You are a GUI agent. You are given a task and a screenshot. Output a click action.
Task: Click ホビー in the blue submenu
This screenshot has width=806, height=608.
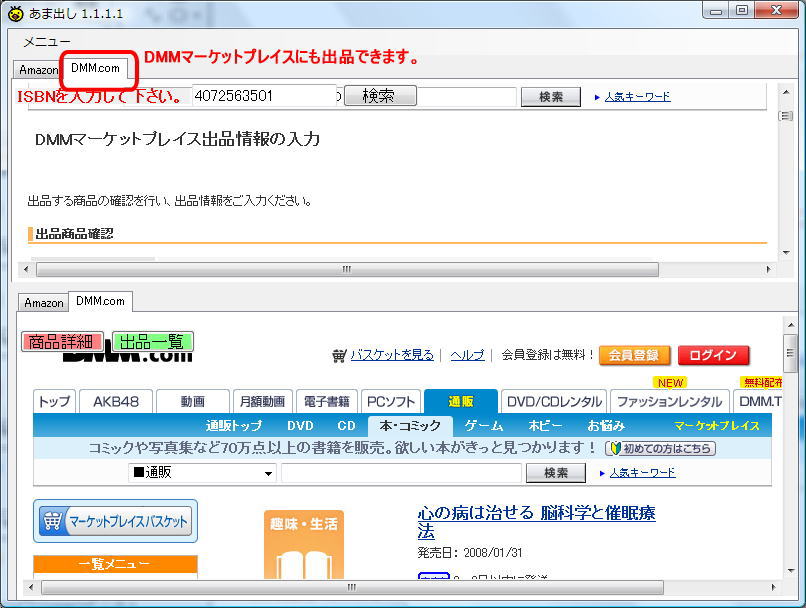tap(545, 426)
